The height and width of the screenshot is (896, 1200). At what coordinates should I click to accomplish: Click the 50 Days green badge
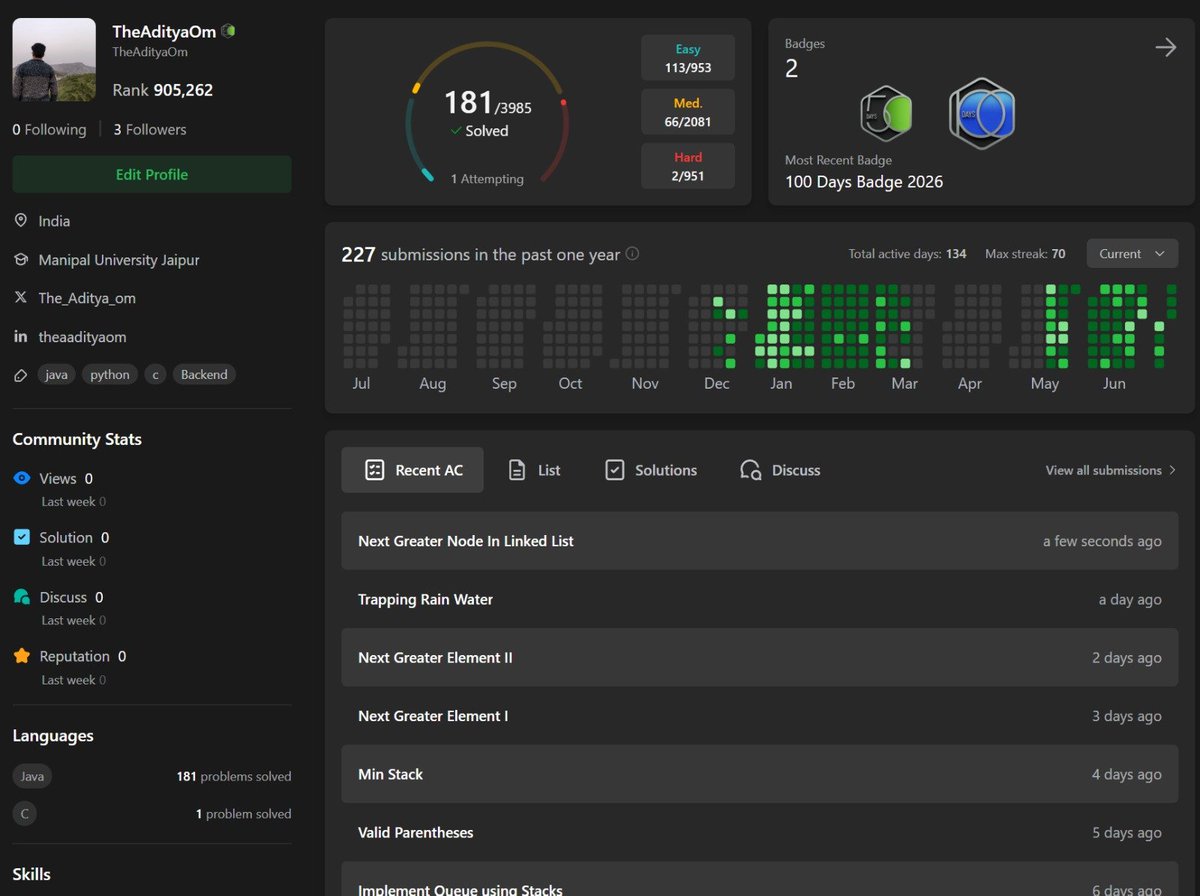coord(886,113)
